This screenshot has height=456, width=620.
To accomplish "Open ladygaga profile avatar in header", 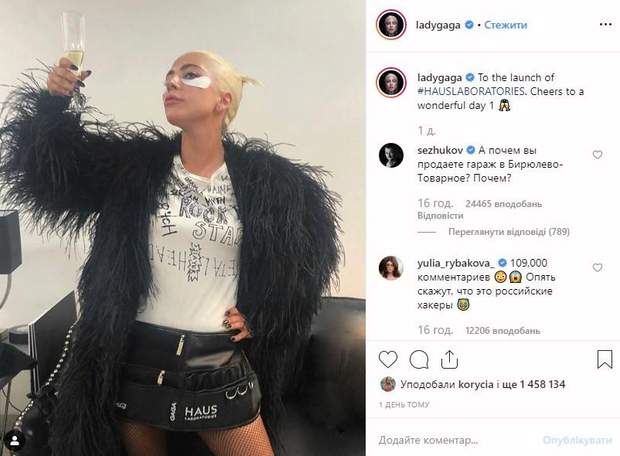I will pos(391,25).
